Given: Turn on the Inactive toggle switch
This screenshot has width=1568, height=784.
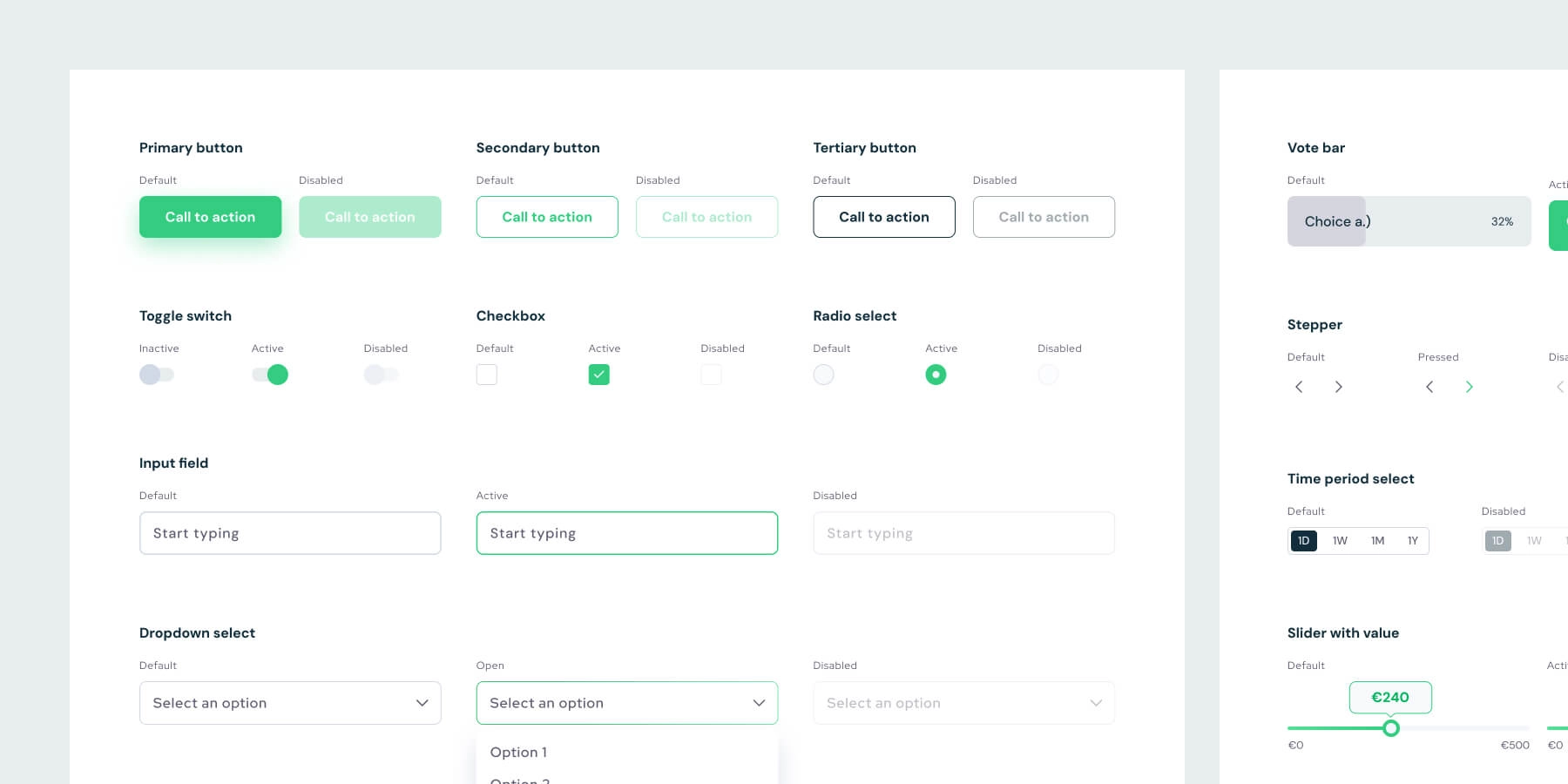Looking at the screenshot, I should click(x=157, y=375).
